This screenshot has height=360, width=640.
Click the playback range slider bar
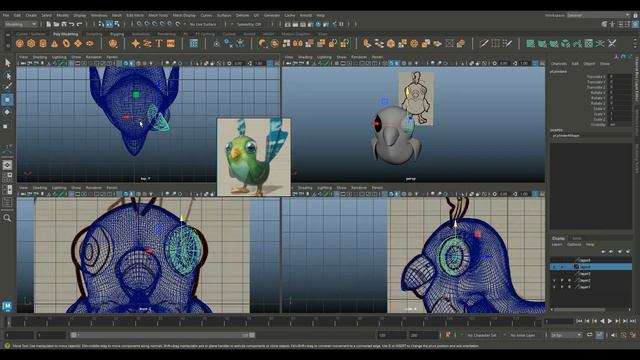[163, 335]
